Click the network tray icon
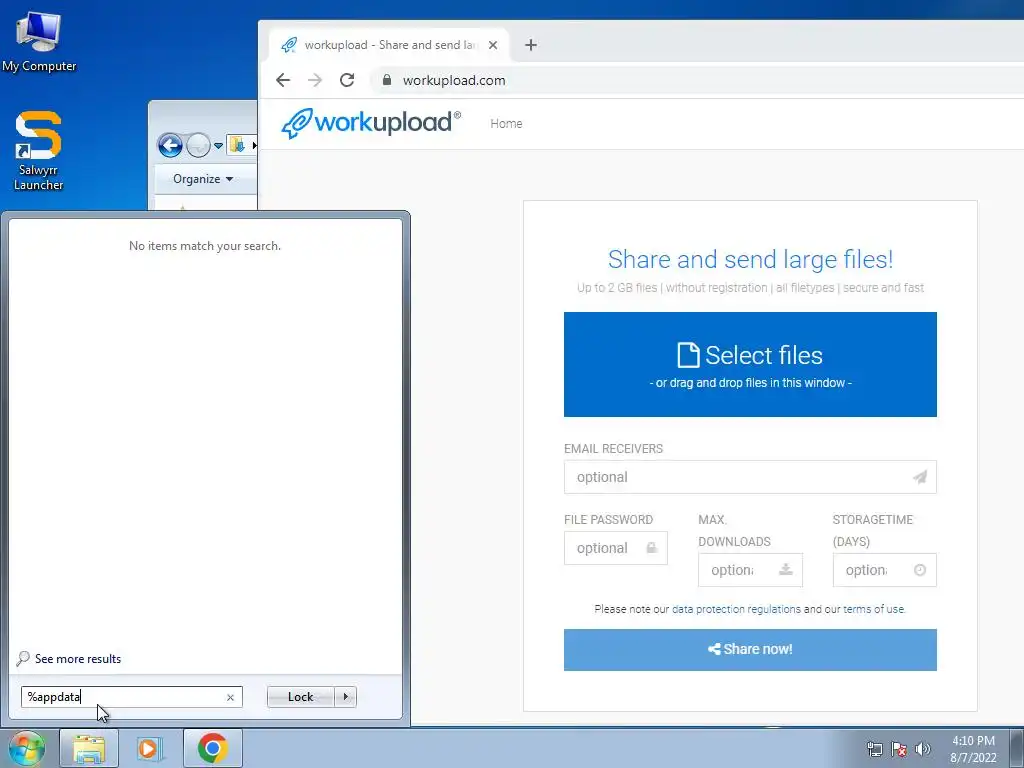1024x768 pixels. point(874,749)
